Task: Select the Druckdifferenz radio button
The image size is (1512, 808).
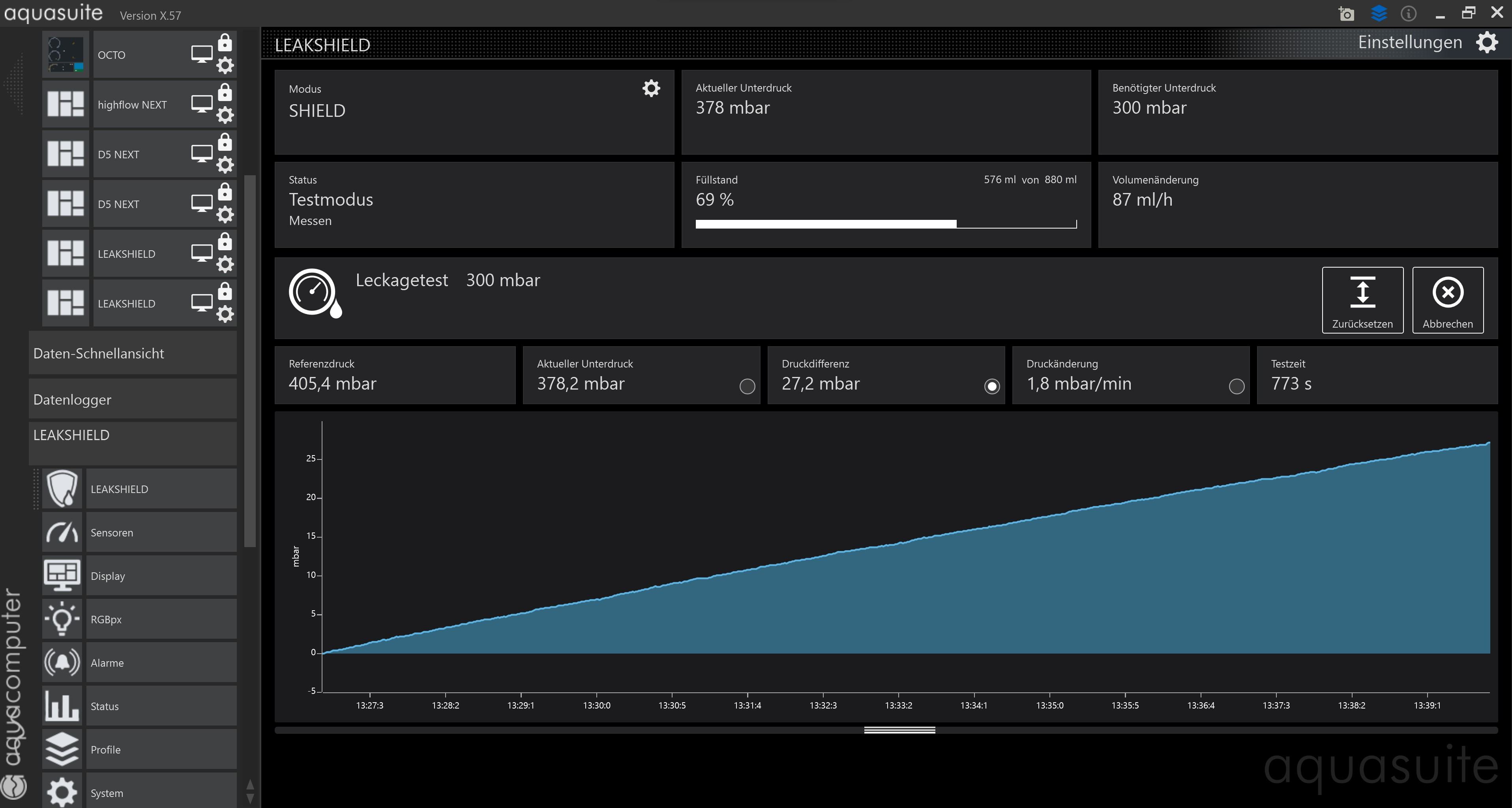Action: point(992,386)
